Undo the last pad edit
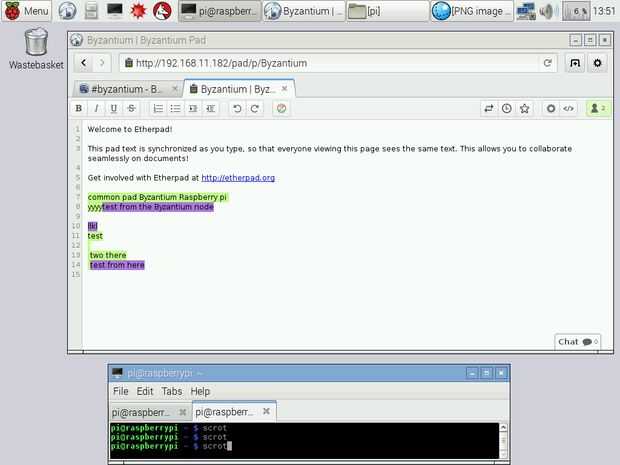The width and height of the screenshot is (620, 465). (x=237, y=108)
